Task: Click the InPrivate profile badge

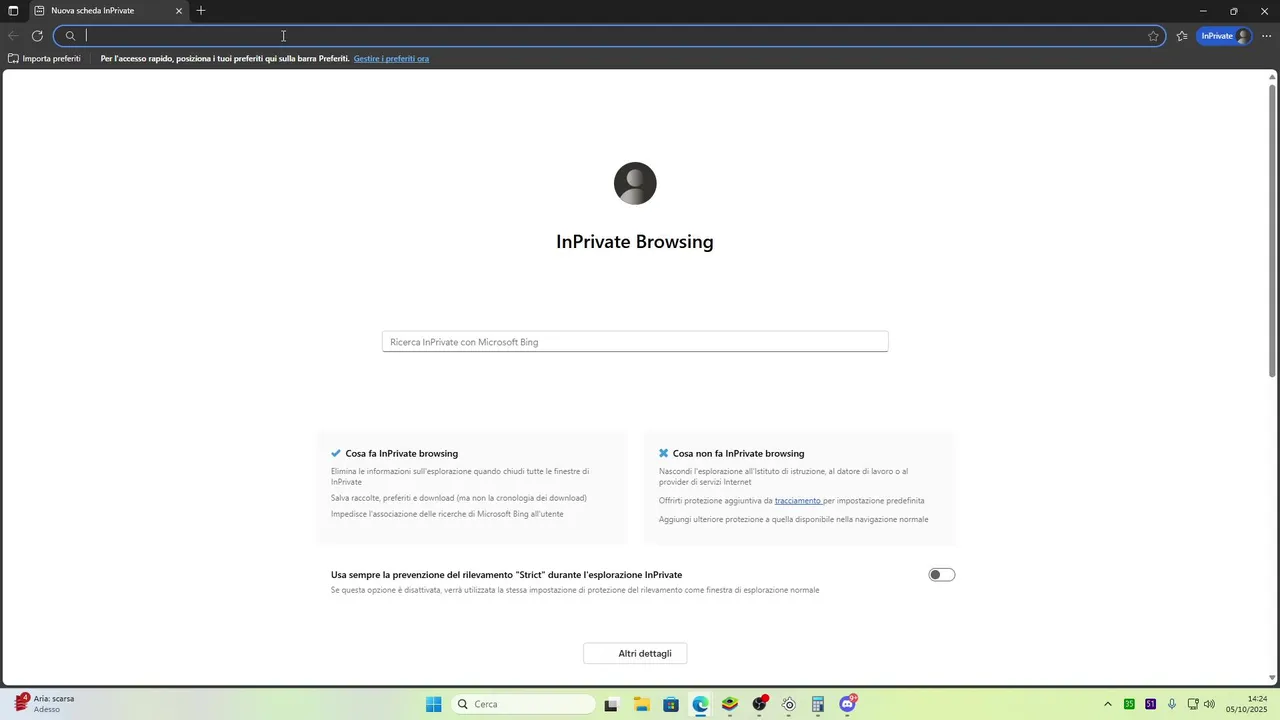Action: tap(1224, 36)
